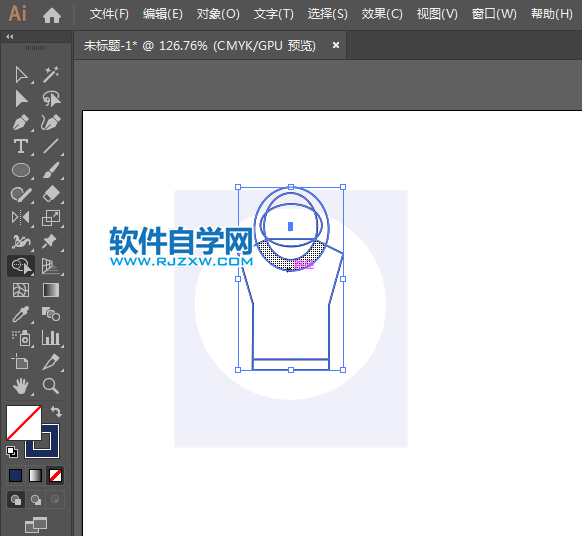This screenshot has width=582, height=536.
Task: Open the 文件(F) menu
Action: click(109, 14)
